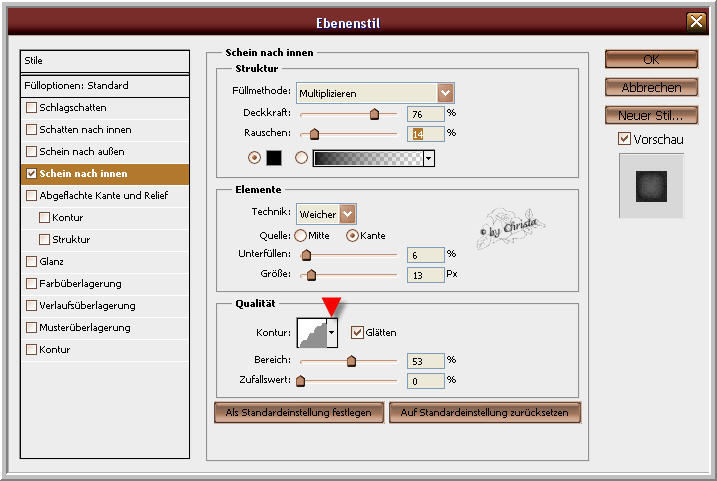Select the gradient radio button
This screenshot has height=481, width=717.
301,158
